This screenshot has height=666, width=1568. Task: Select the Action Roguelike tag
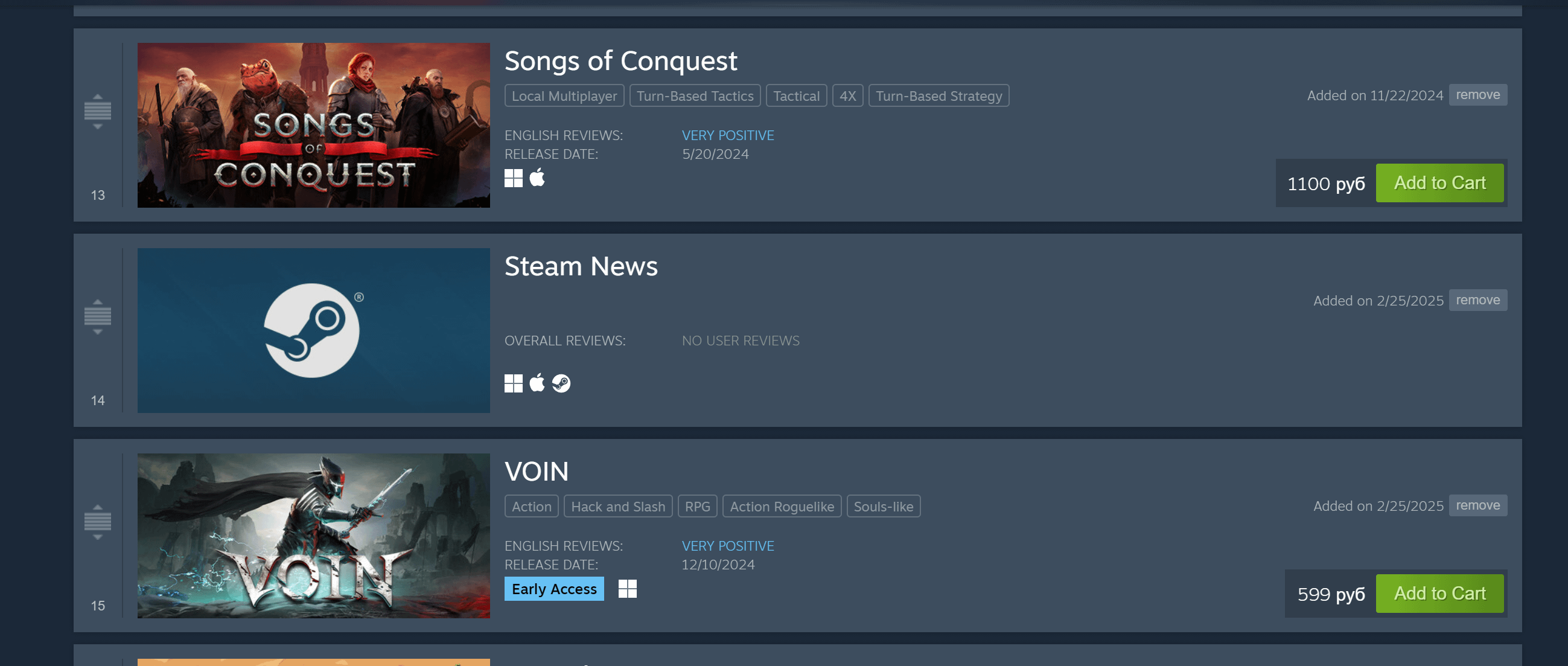coord(782,507)
